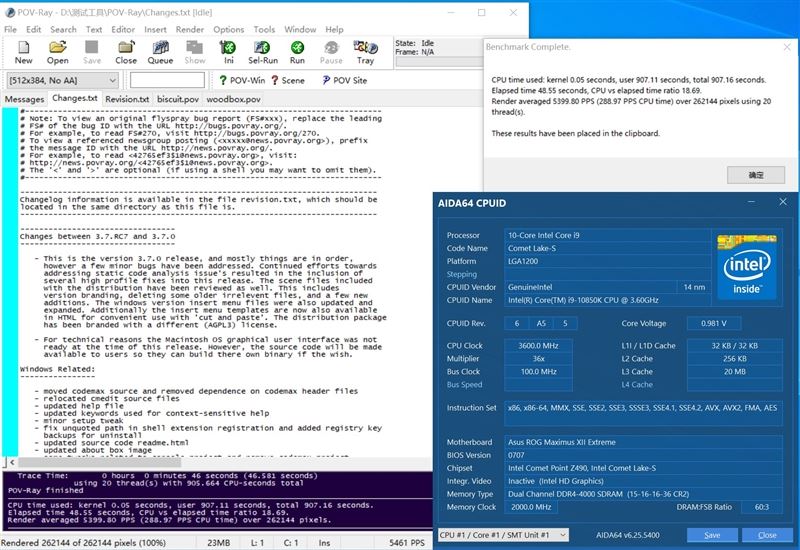The image size is (800, 550).
Task: Open the Insert menu
Action: [155, 30]
